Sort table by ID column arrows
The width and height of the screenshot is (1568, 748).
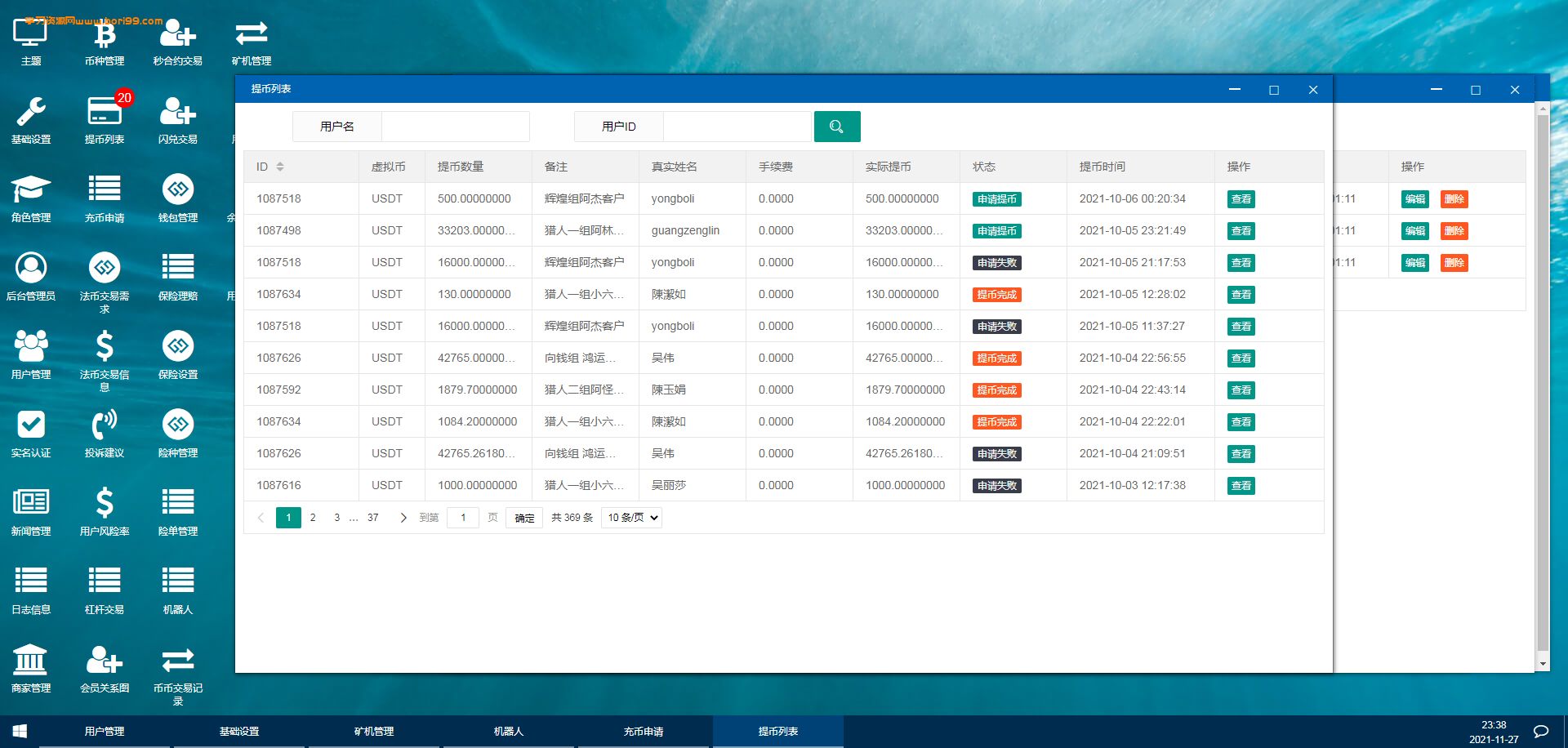click(x=280, y=167)
